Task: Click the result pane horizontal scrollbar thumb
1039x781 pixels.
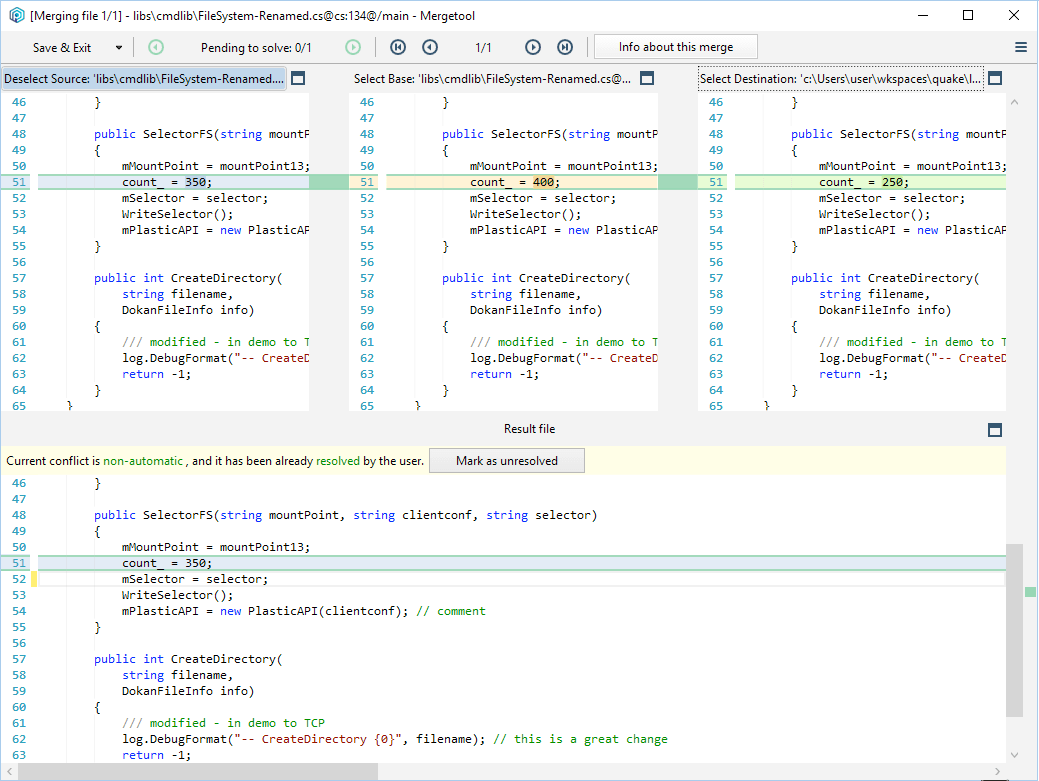Action: (198, 771)
